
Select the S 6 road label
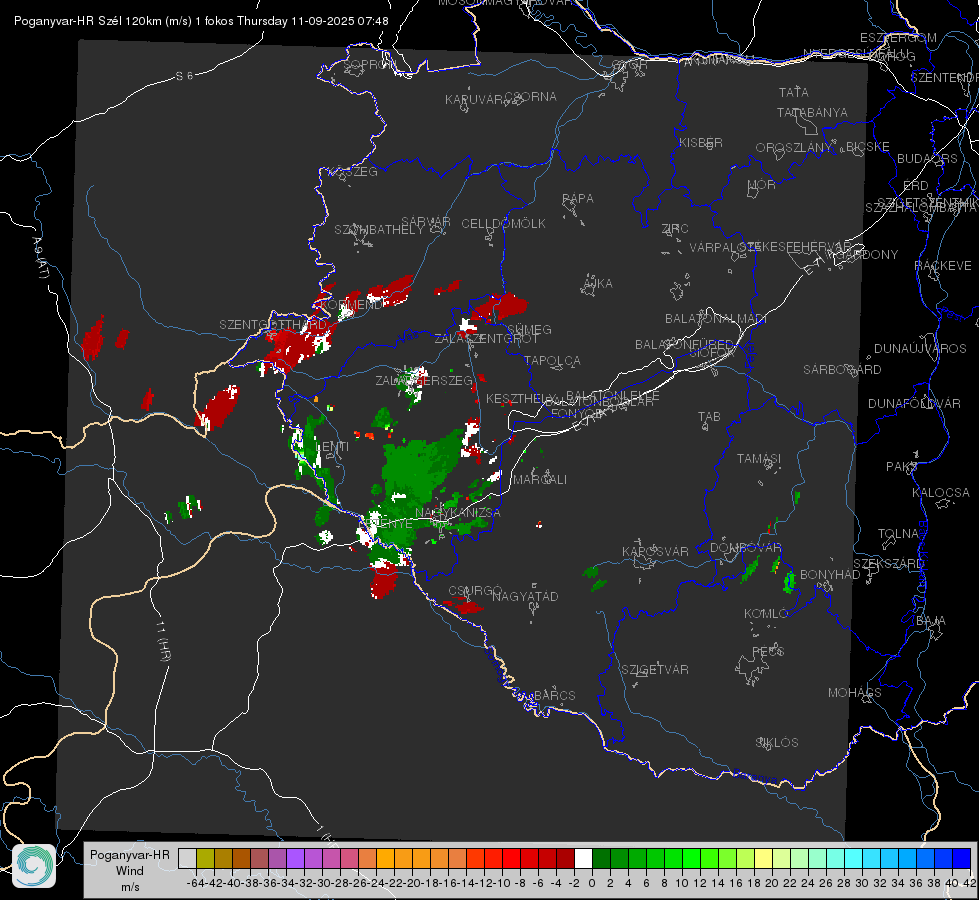[184, 76]
